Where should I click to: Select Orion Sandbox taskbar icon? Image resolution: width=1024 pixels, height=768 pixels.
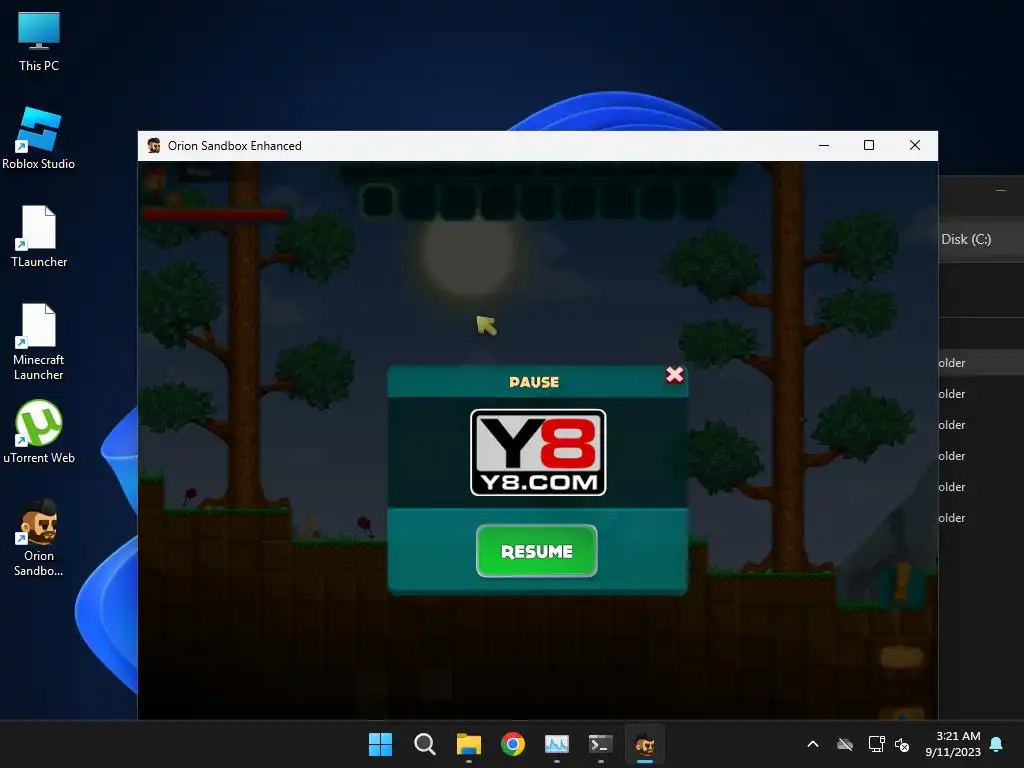tap(645, 744)
